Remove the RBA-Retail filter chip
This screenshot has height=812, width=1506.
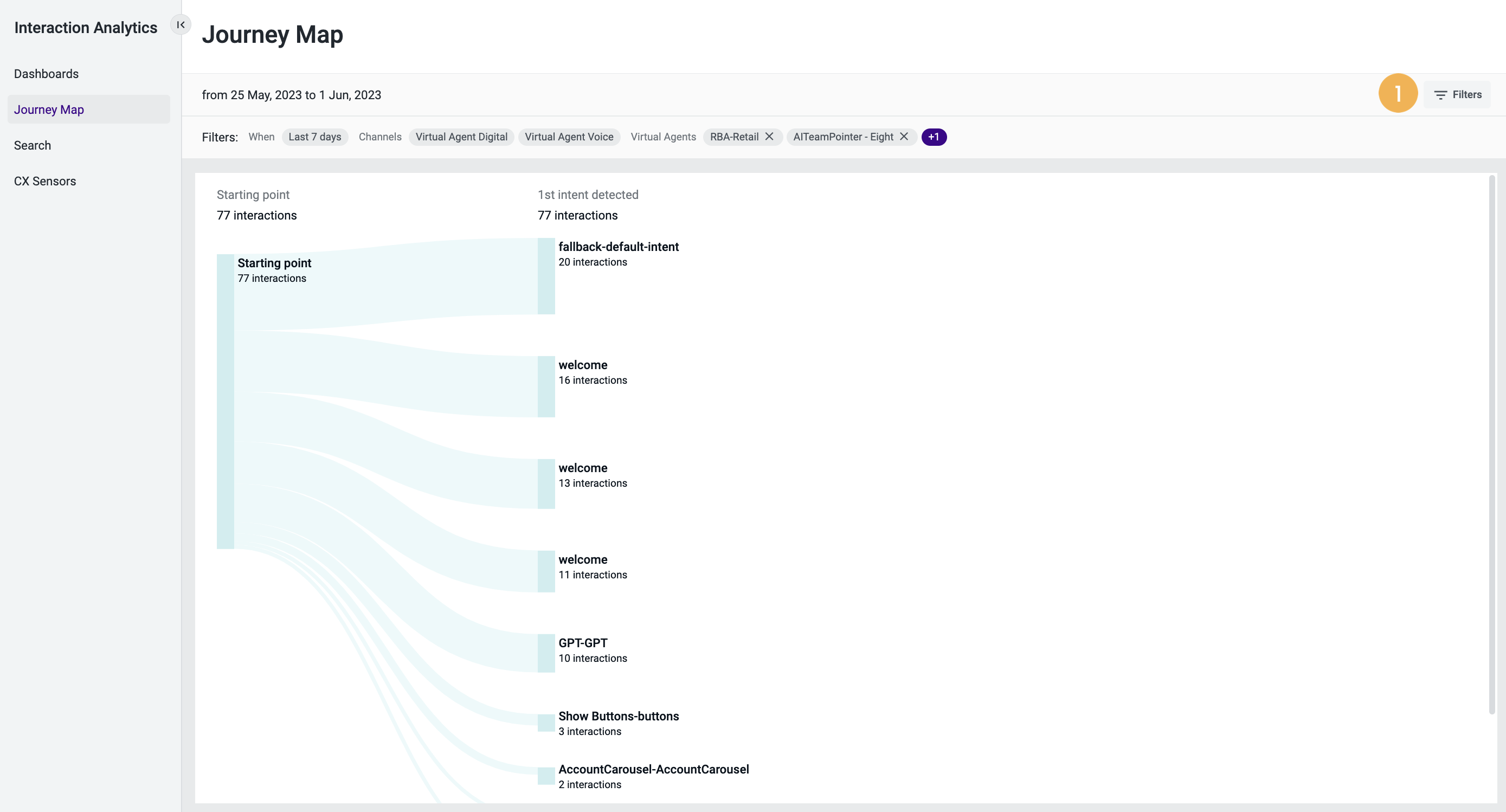pos(769,137)
